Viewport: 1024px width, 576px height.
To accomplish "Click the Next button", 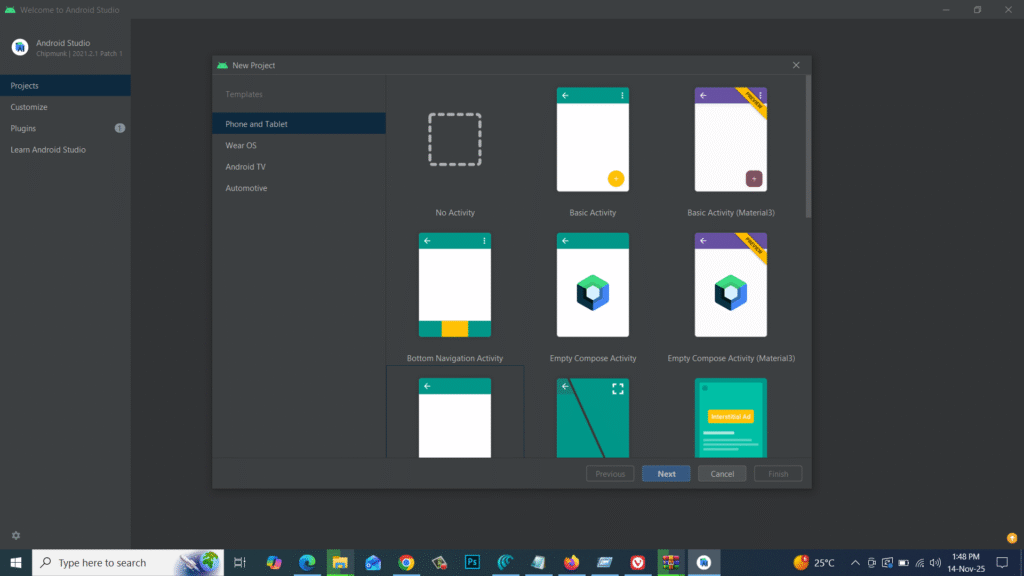I will point(665,473).
